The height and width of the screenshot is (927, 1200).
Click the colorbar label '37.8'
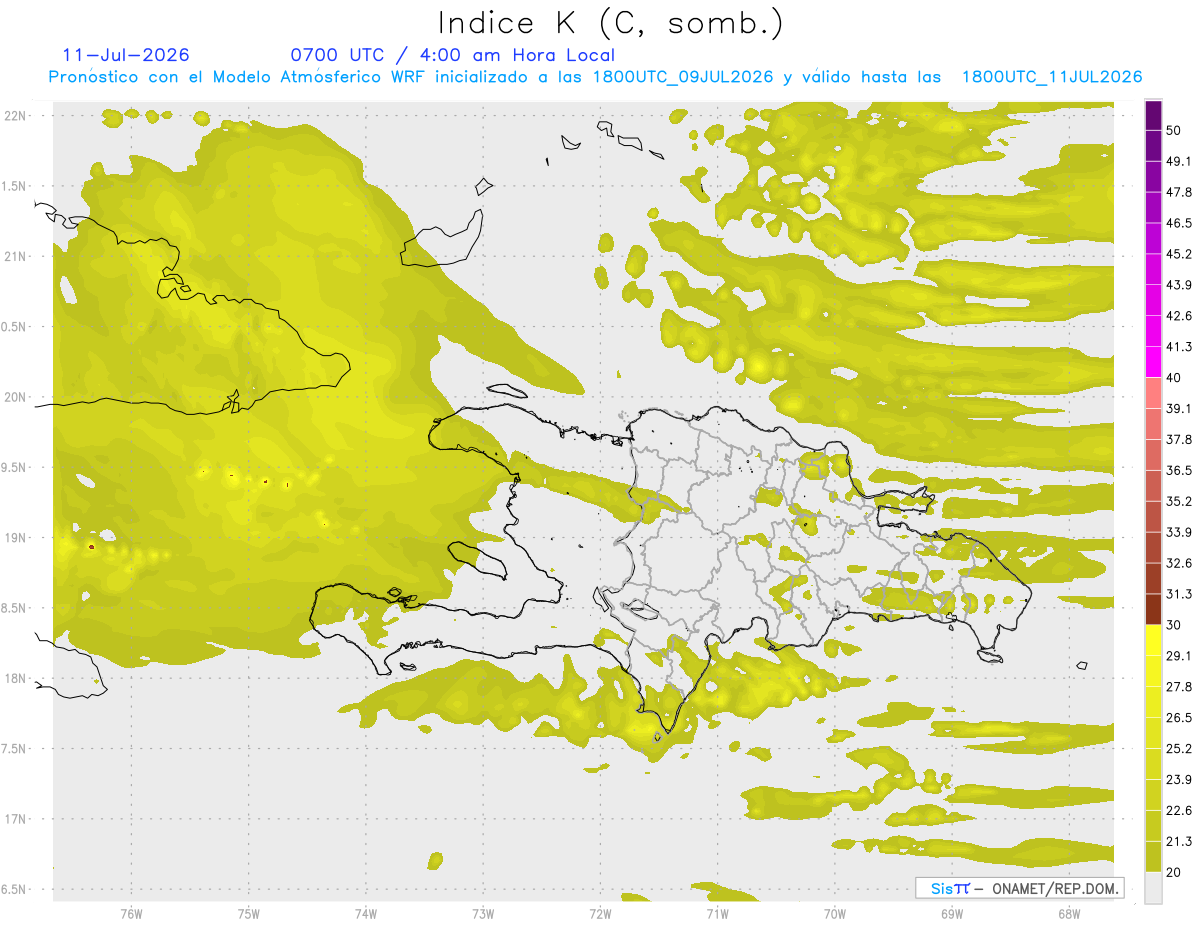(x=1179, y=439)
